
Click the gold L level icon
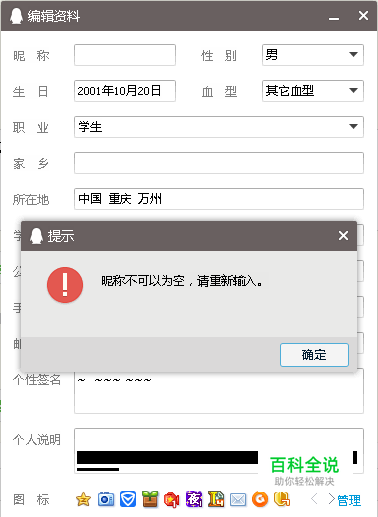(x=216, y=499)
